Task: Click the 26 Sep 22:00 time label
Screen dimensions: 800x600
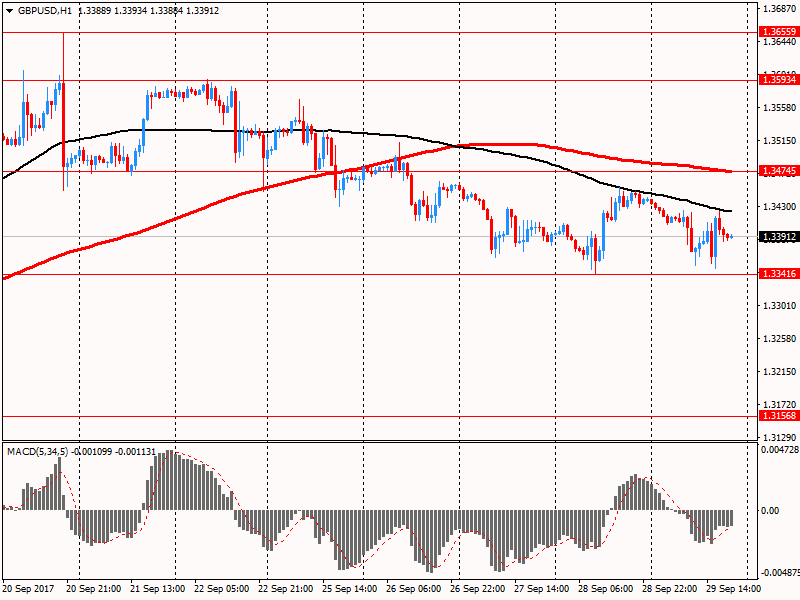Action: 478,589
